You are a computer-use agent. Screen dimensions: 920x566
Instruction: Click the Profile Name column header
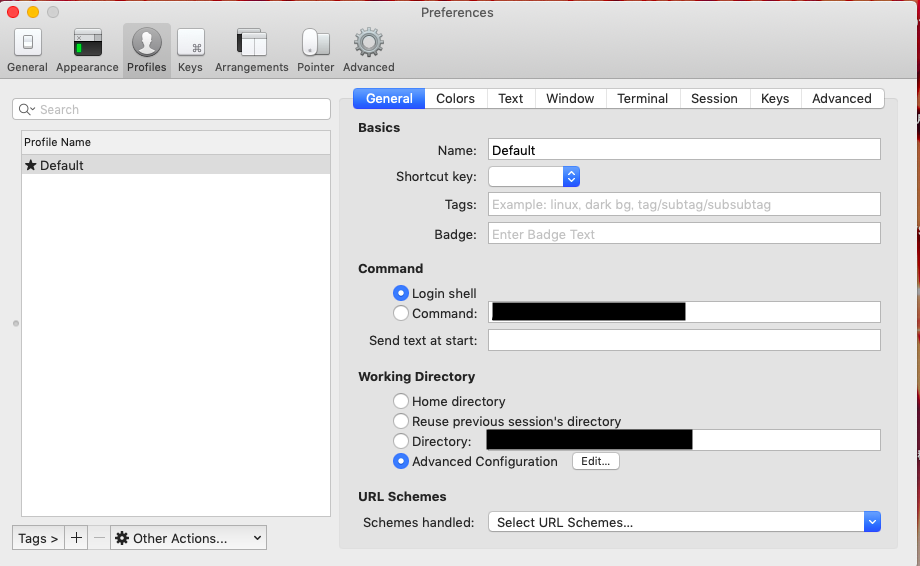(x=176, y=142)
